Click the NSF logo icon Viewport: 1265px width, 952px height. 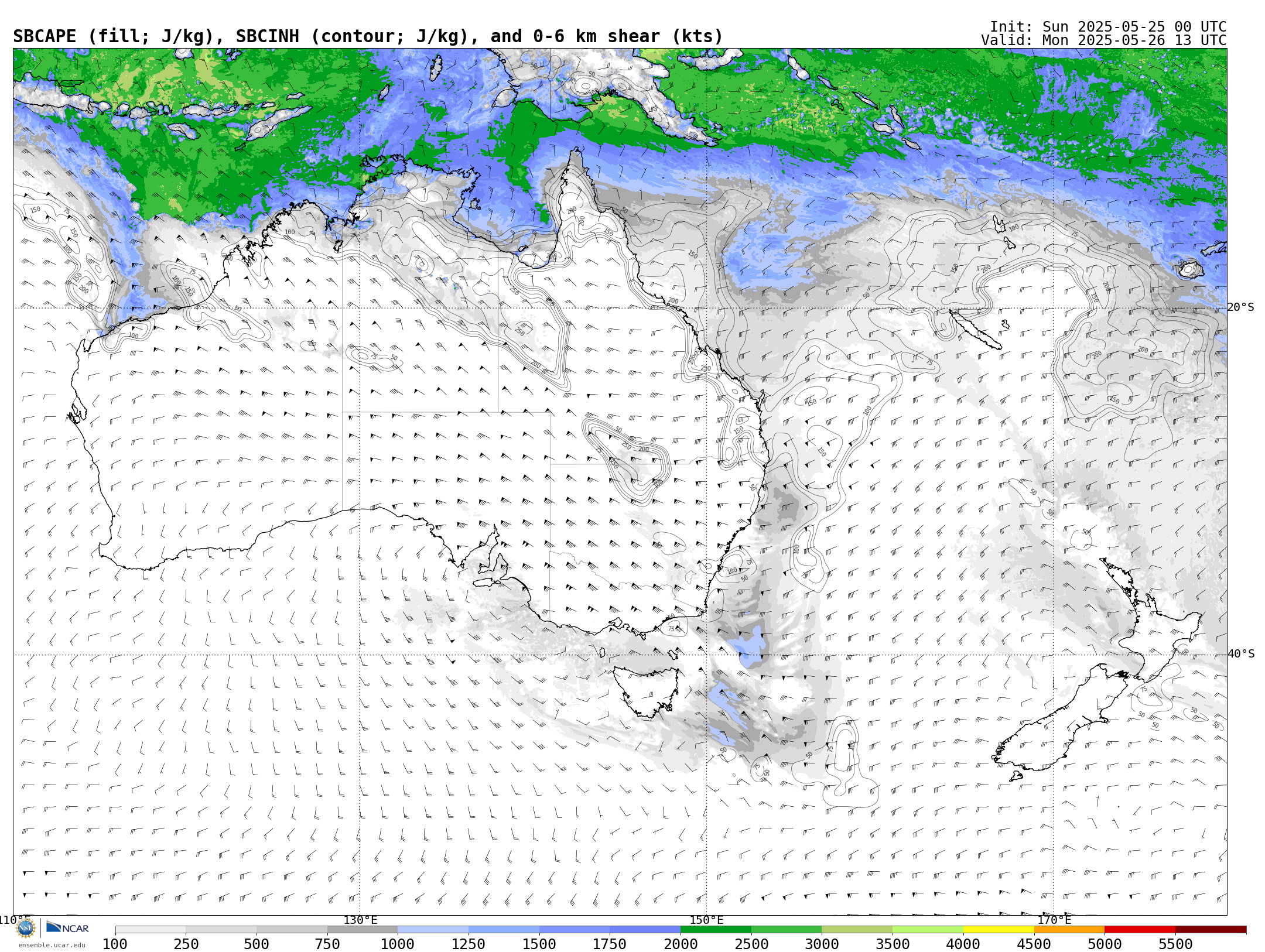26,928
